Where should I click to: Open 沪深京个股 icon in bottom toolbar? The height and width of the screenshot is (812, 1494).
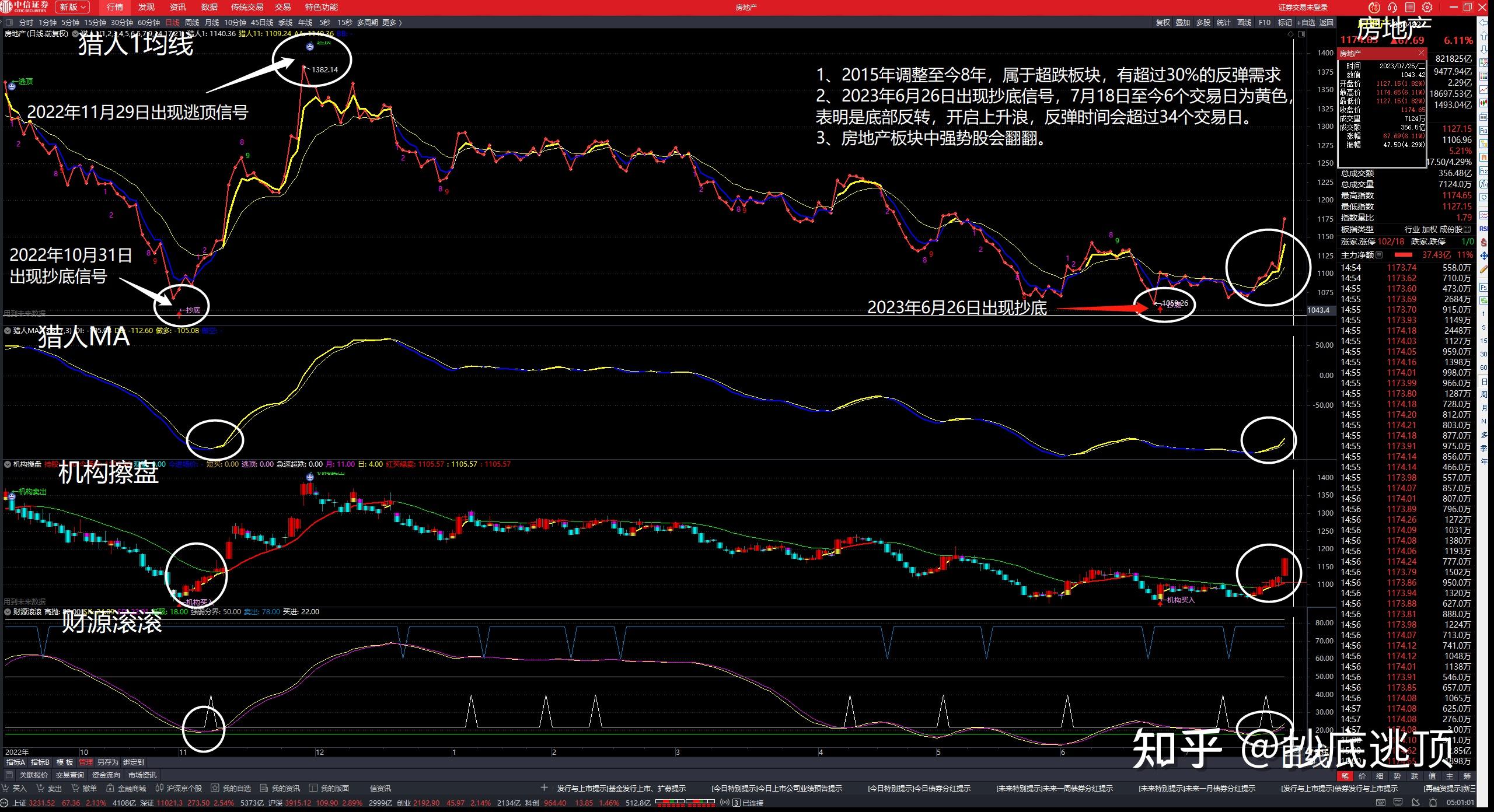coord(159,788)
